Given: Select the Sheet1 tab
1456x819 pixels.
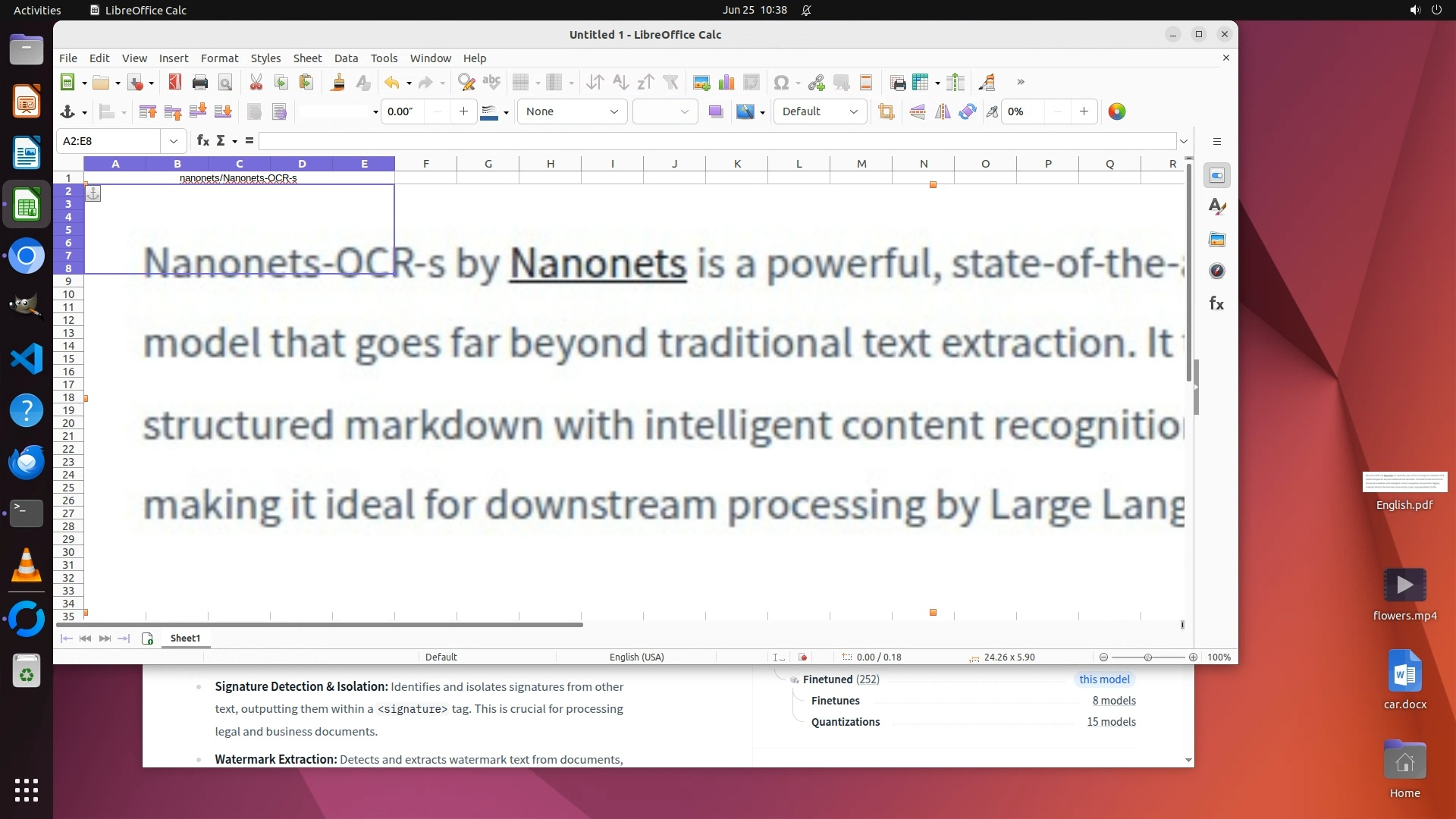Looking at the screenshot, I should [x=185, y=639].
